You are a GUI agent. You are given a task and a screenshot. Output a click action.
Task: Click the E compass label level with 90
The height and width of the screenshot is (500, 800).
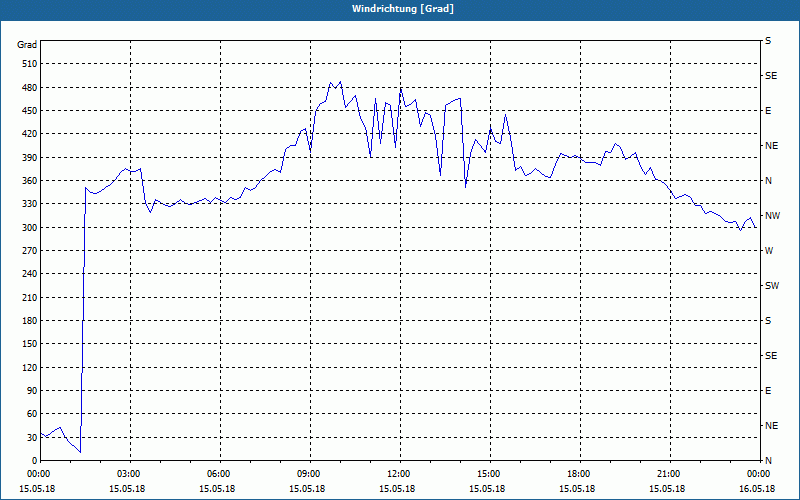click(x=768, y=391)
